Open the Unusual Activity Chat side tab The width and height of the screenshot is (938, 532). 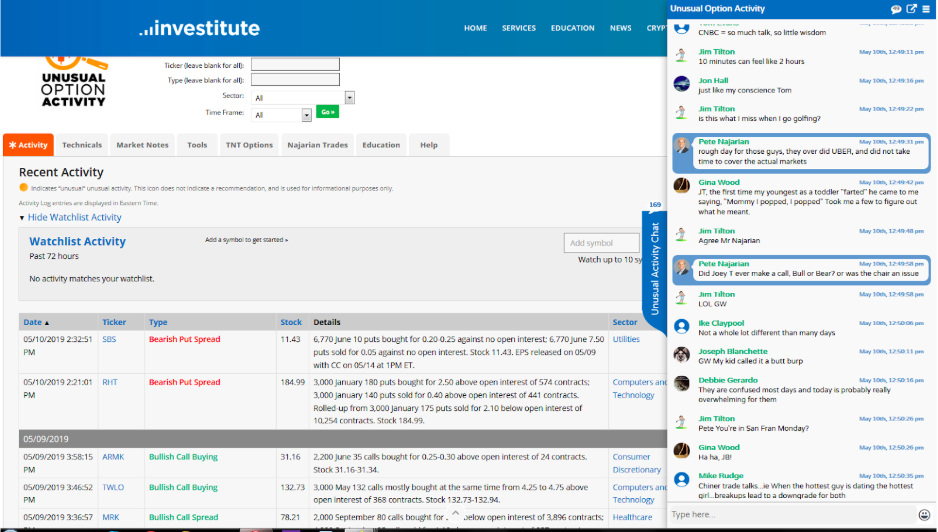[x=654, y=269]
